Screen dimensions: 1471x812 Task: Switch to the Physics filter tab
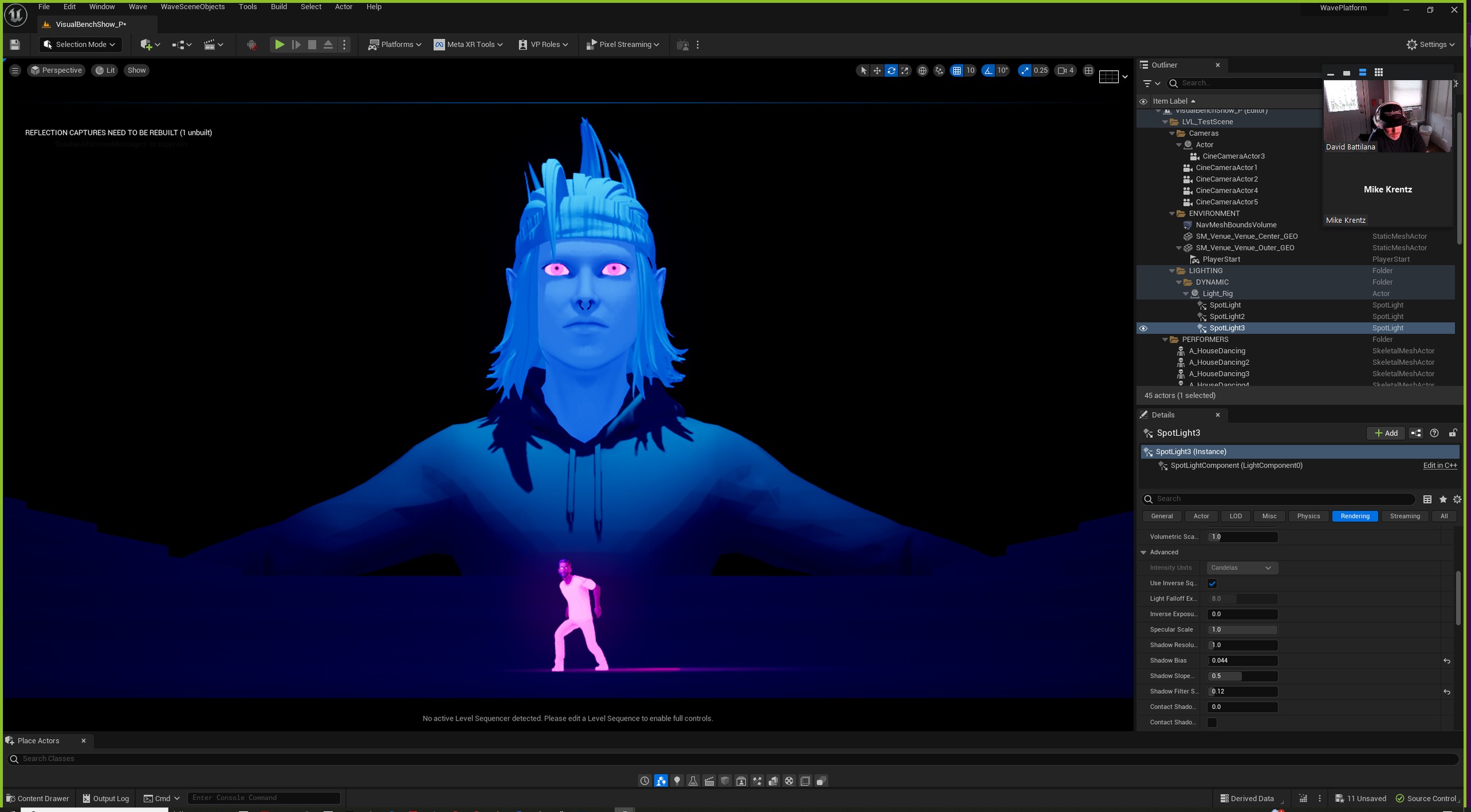click(x=1308, y=516)
